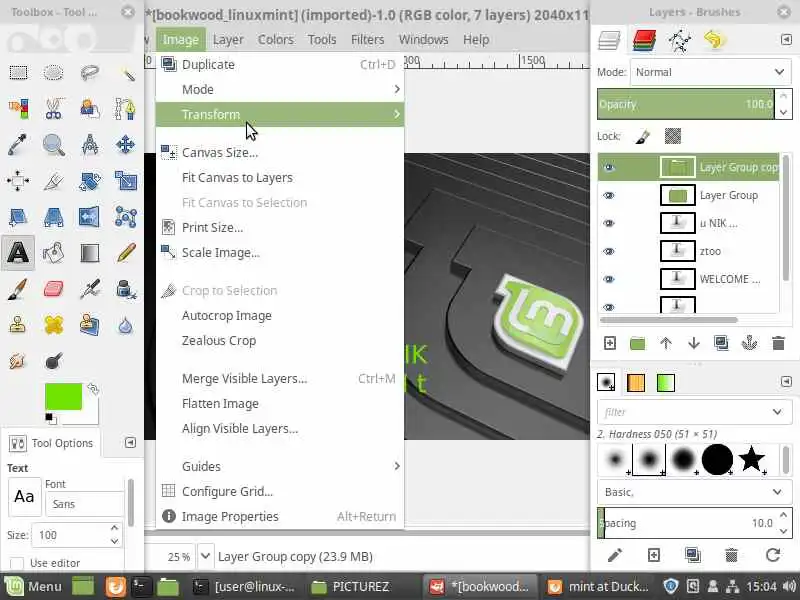Image resolution: width=800 pixels, height=600 pixels.
Task: Open the Filters menu
Action: click(x=367, y=39)
